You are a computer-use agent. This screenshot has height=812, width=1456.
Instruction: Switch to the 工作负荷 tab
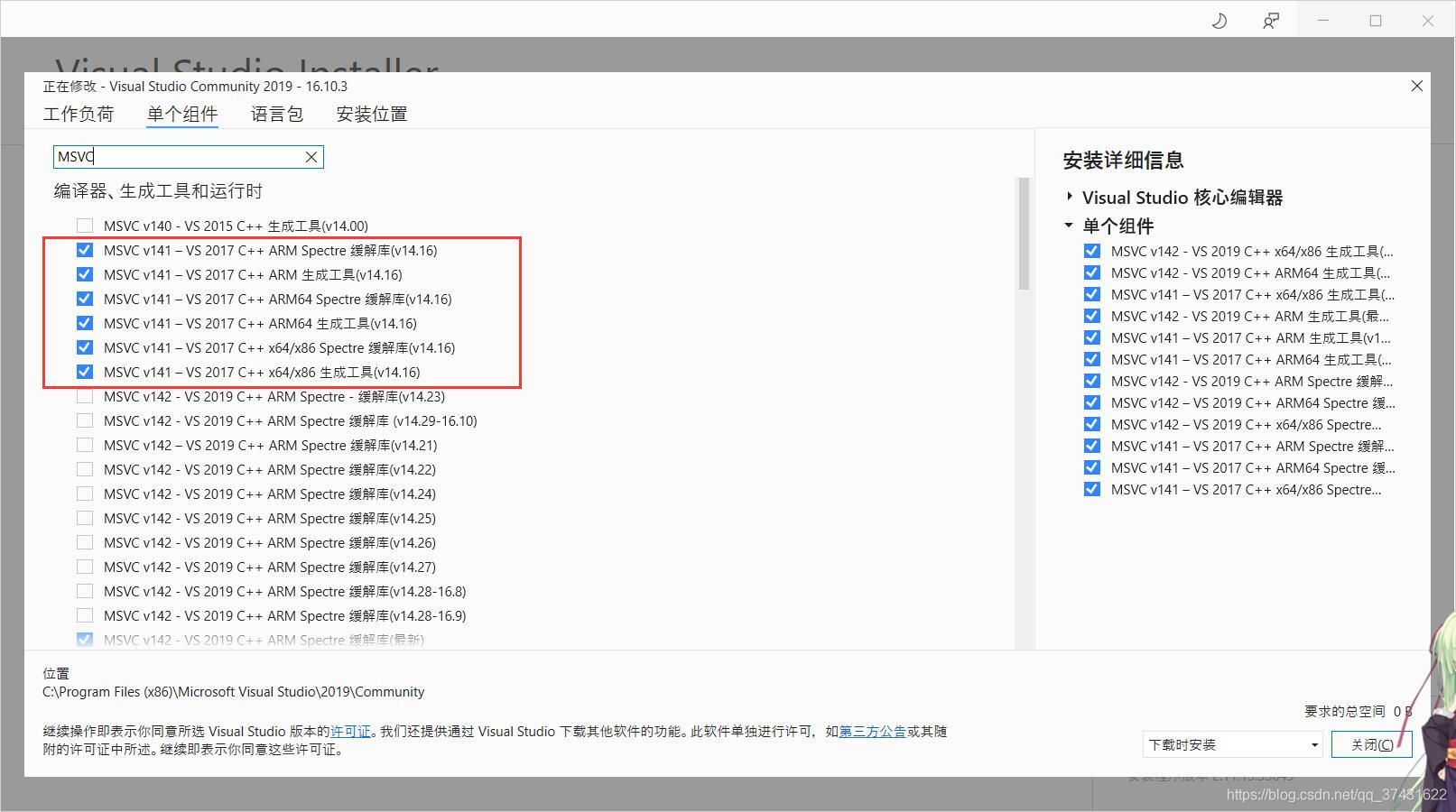[x=79, y=114]
